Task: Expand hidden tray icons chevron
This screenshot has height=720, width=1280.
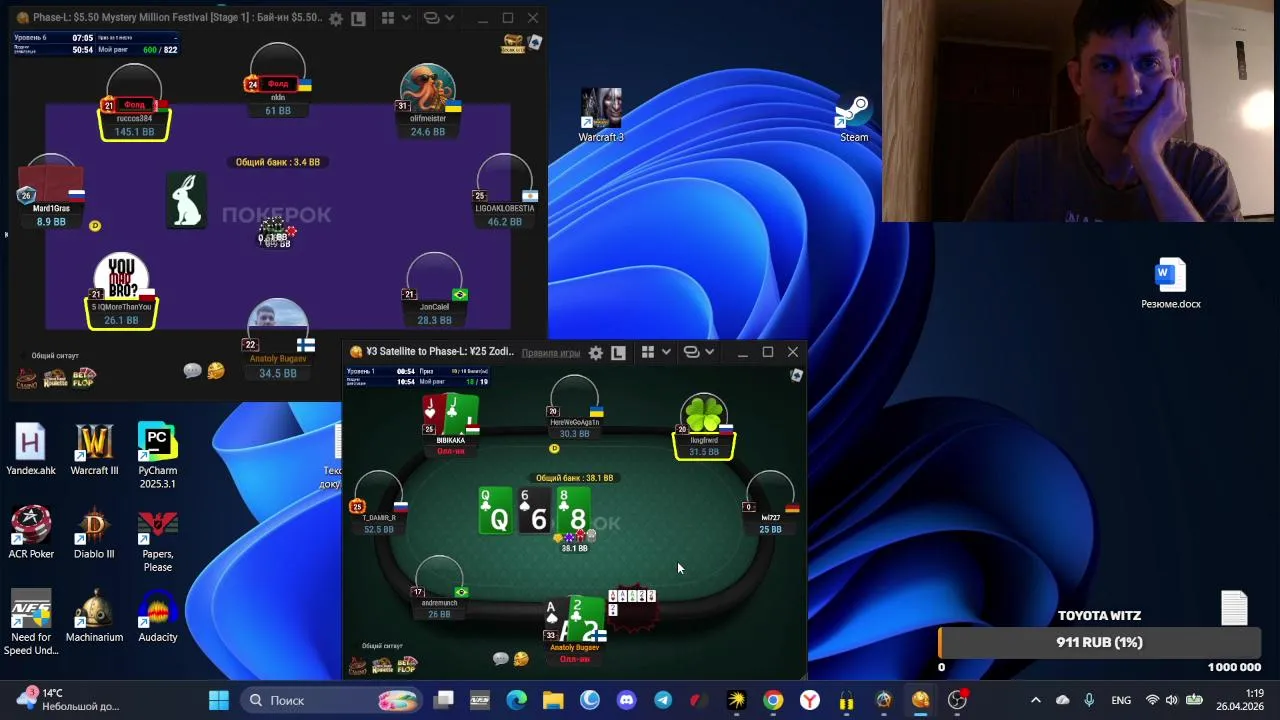Action: (x=1035, y=700)
